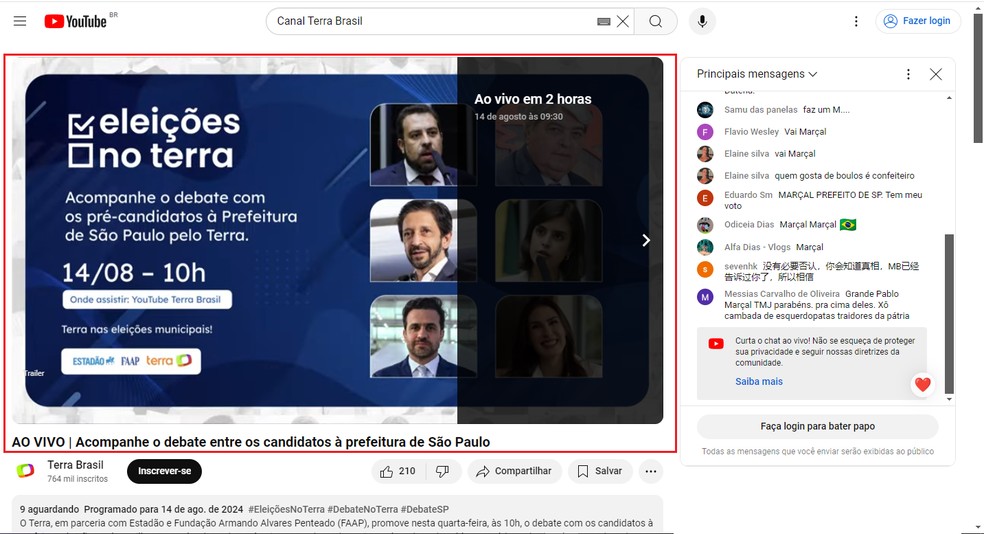Image resolution: width=984 pixels, height=534 pixels.
Task: Open the on-screen keyboard icon in search box
Action: click(x=604, y=21)
